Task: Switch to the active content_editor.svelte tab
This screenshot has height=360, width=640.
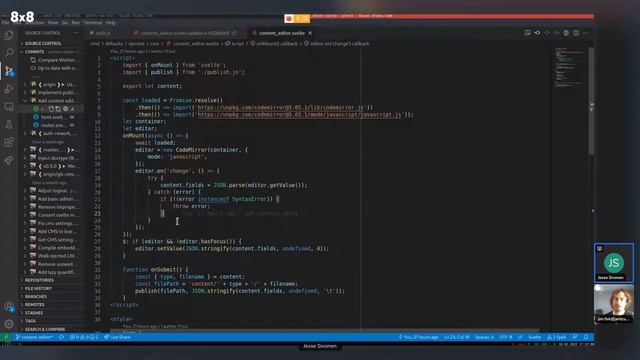Action: point(282,33)
